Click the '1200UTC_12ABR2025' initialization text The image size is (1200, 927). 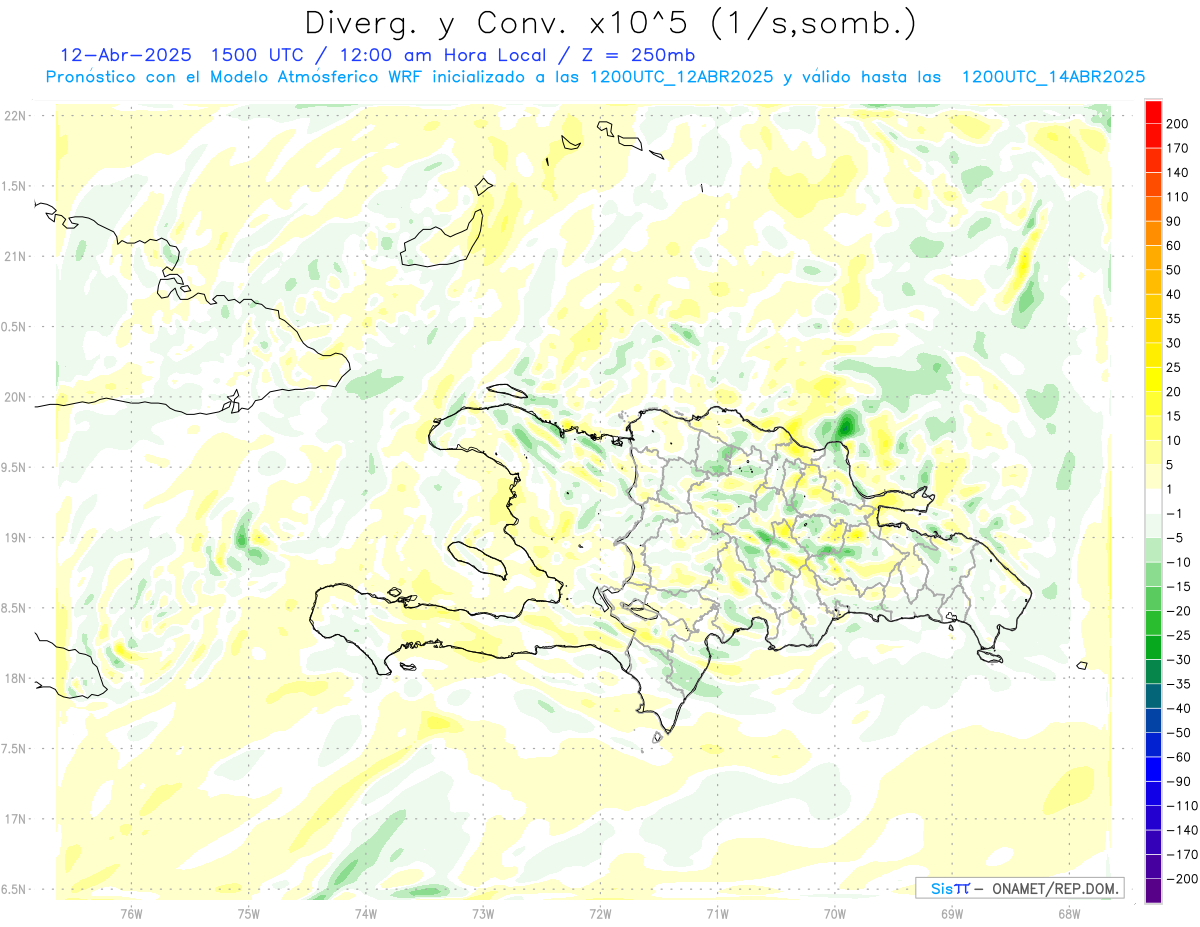680,77
